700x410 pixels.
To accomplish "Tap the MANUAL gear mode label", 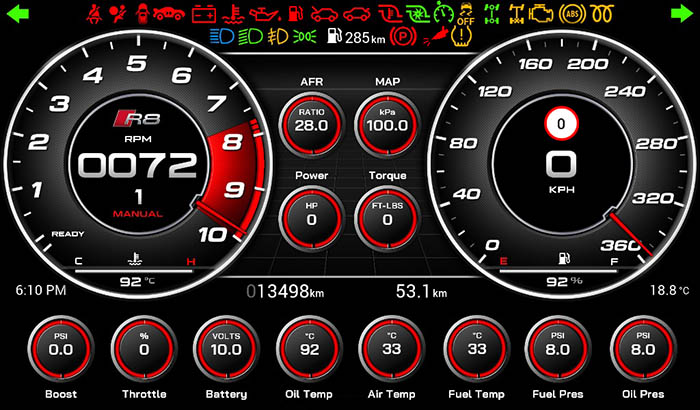I will [x=138, y=214].
